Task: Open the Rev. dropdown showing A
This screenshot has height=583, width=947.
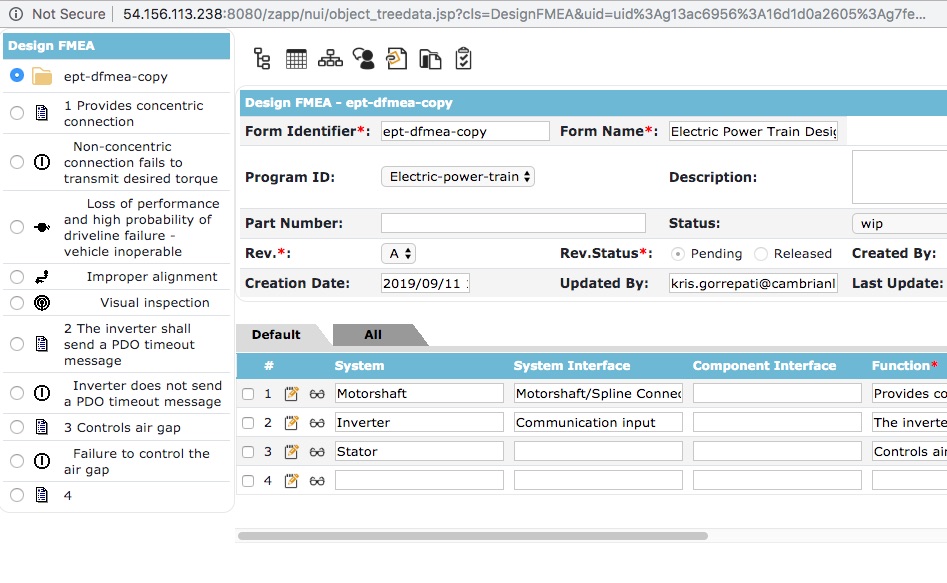Action: 399,254
